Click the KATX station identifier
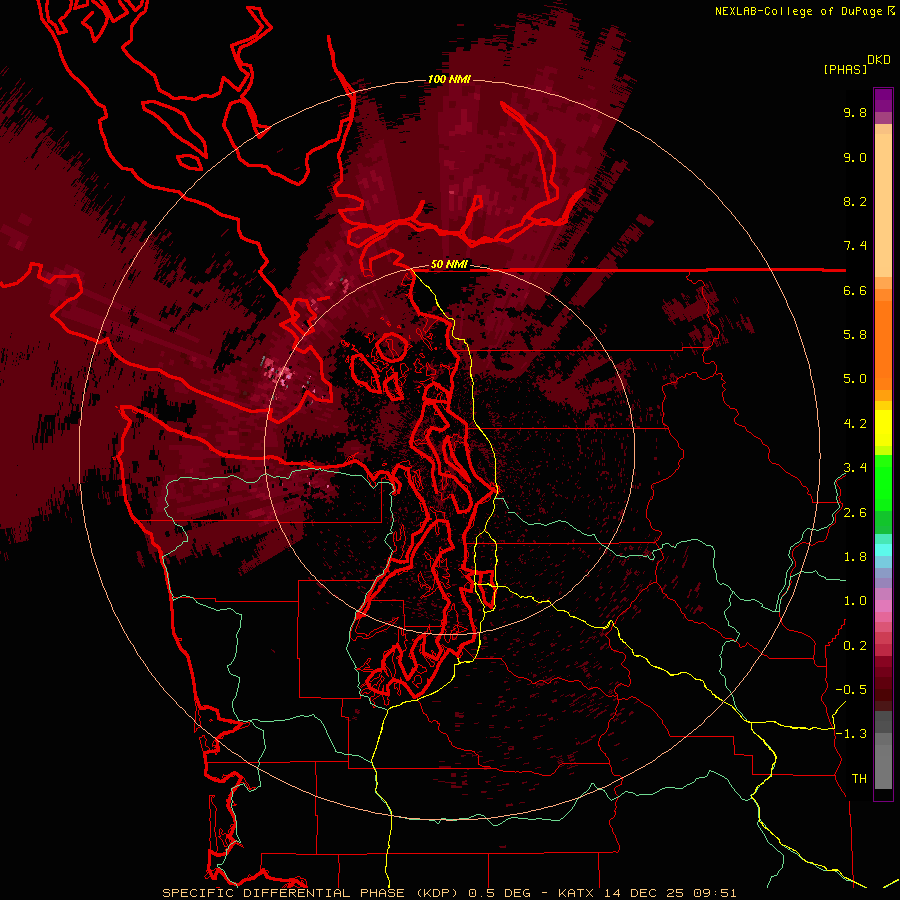The height and width of the screenshot is (900, 900). click(577, 893)
